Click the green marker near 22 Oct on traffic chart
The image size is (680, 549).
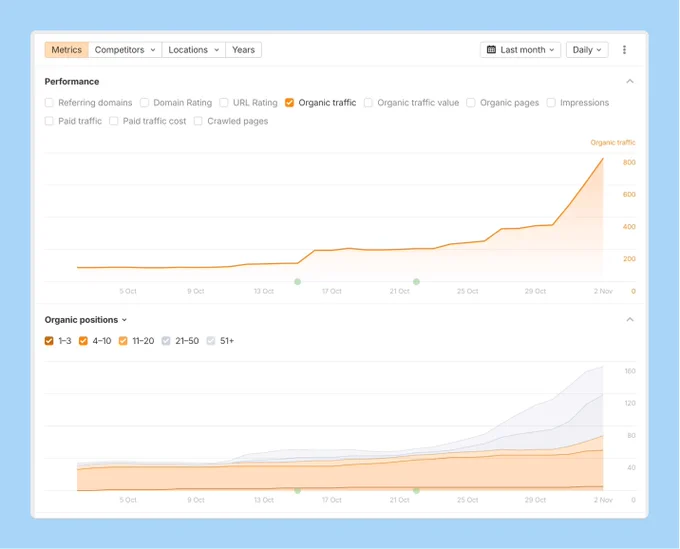point(416,282)
